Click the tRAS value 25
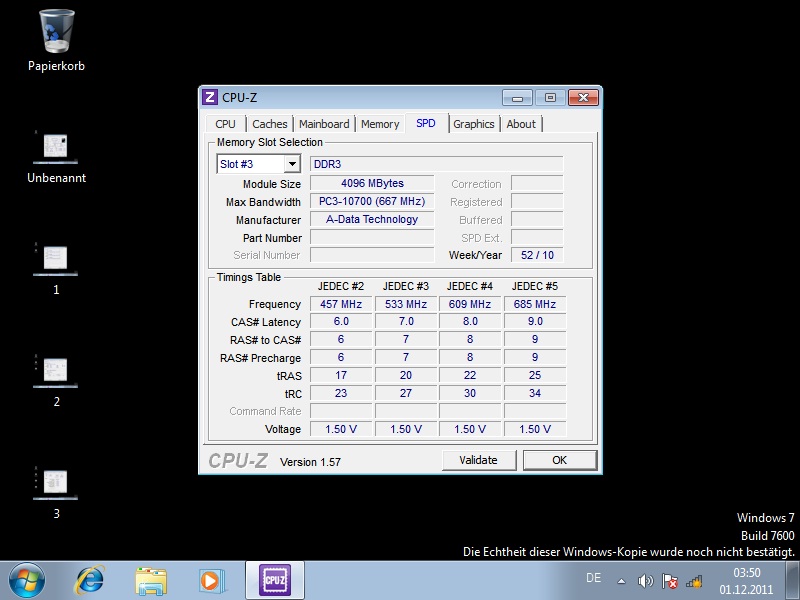Screen dimensions: 800x600 click(535, 375)
